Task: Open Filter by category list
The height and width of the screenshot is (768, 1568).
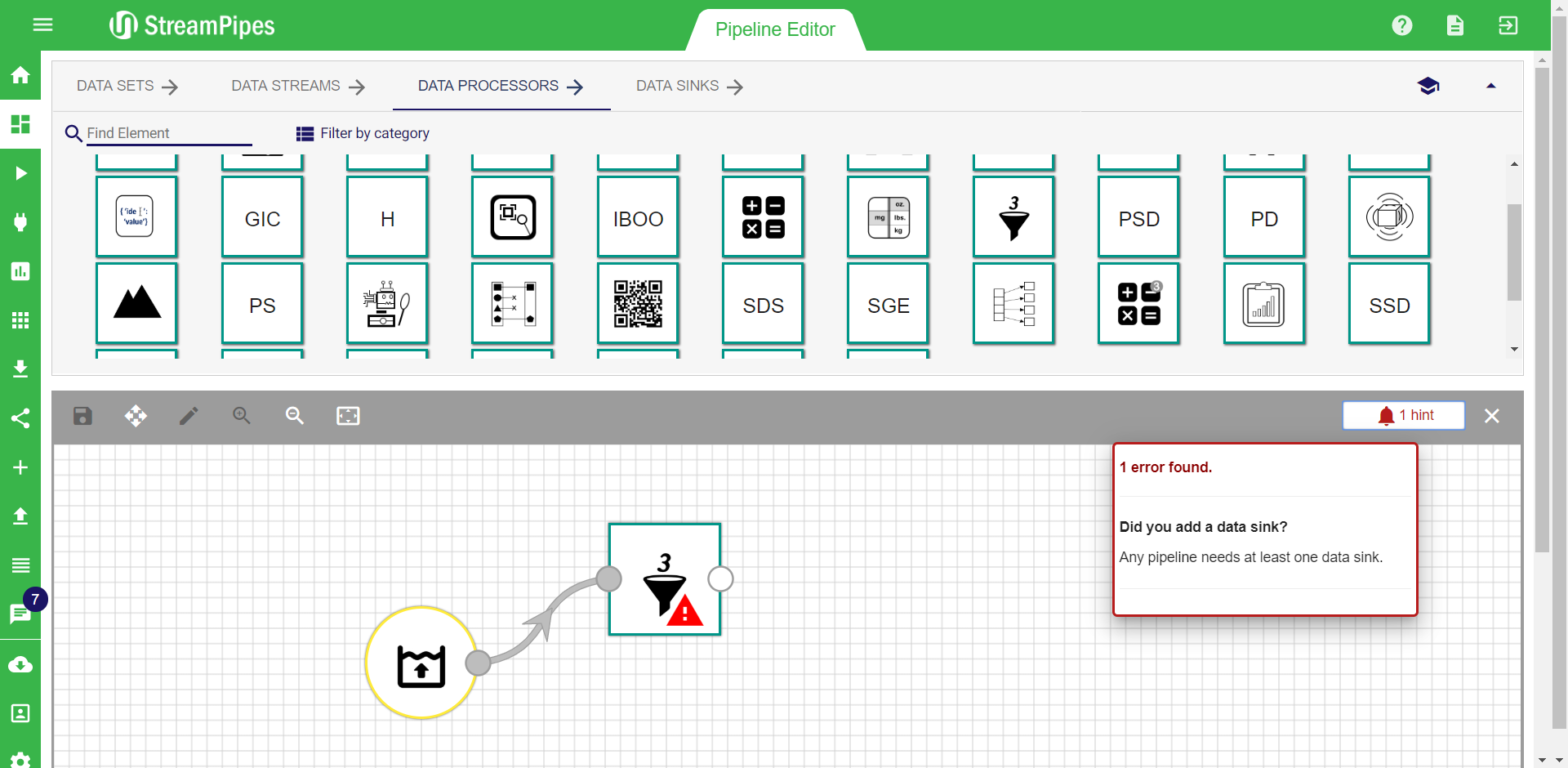Action: (x=363, y=133)
